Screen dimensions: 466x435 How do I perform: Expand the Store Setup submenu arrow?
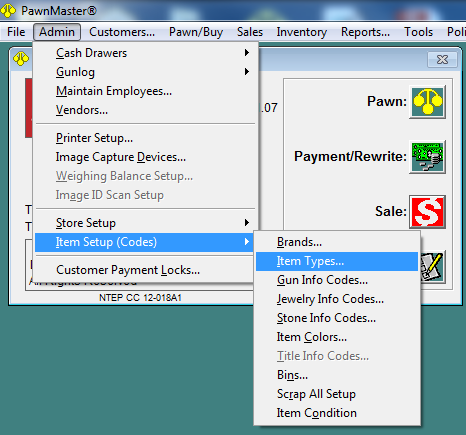pyautogui.click(x=247, y=223)
